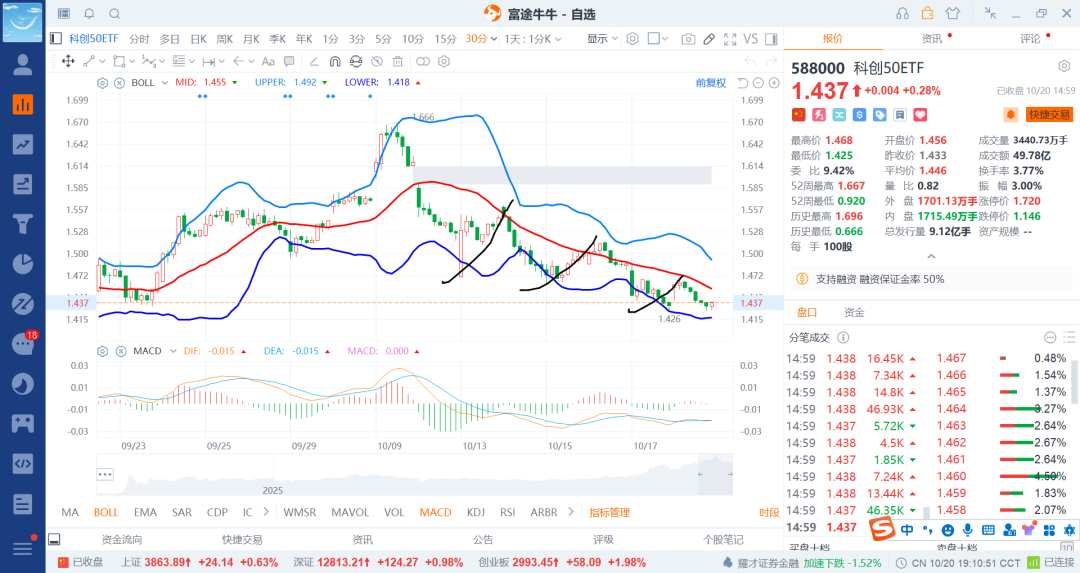Image resolution: width=1080 pixels, height=573 pixels.
Task: Toggle the KDJ indicator on
Action: (x=474, y=512)
